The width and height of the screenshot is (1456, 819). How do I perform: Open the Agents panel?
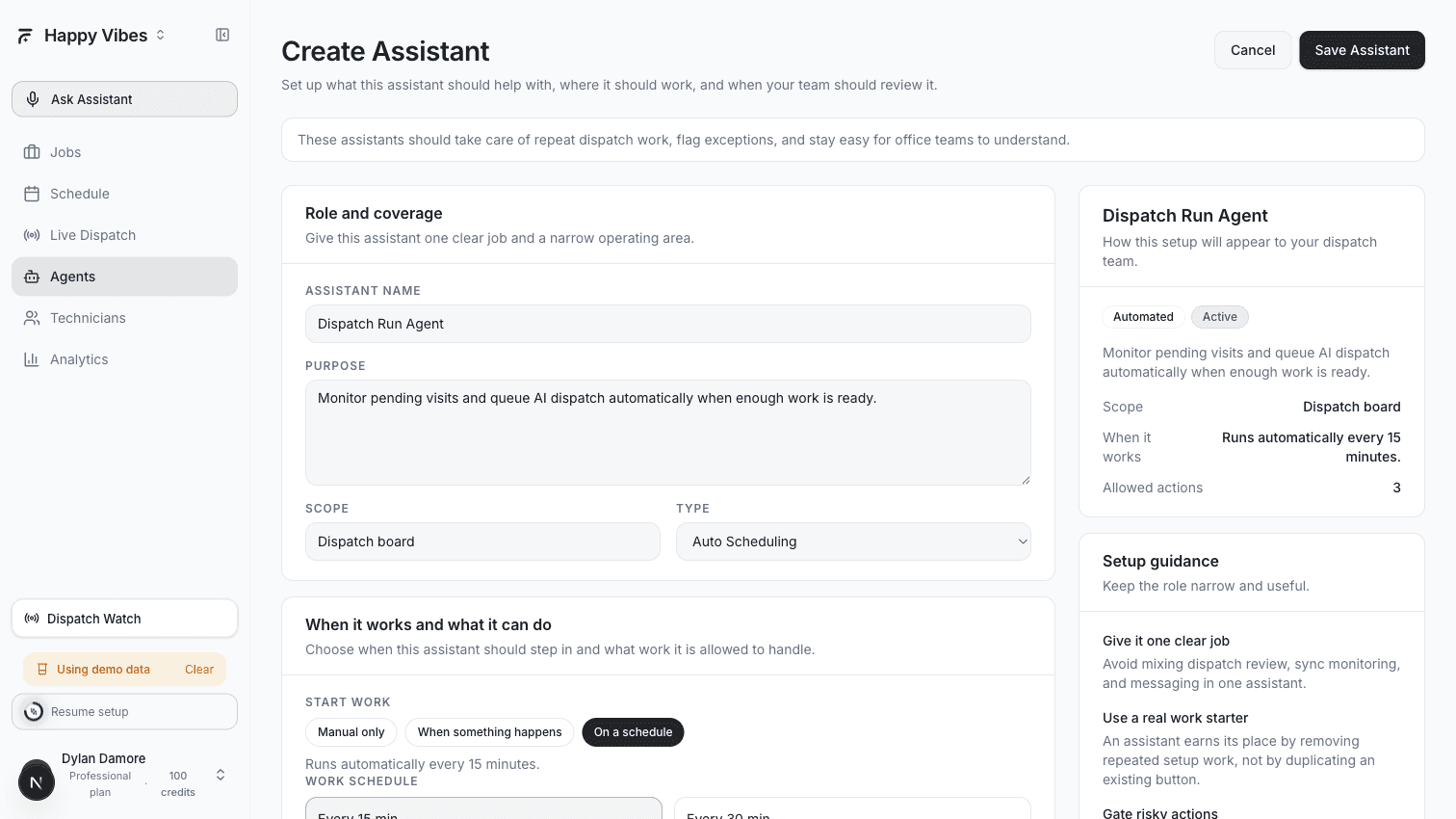coord(72,277)
